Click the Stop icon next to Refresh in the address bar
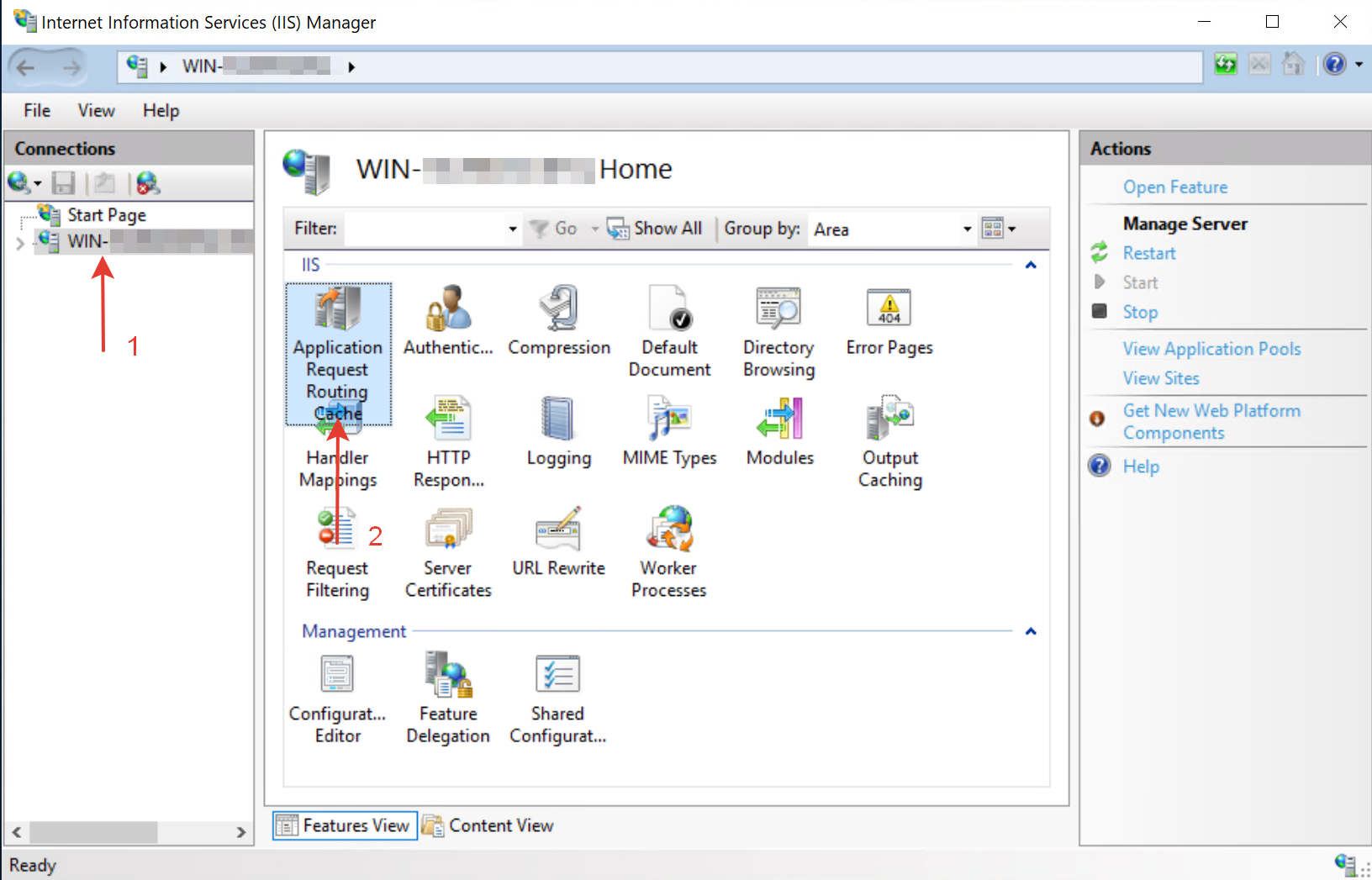The width and height of the screenshot is (1372, 880). (1259, 64)
